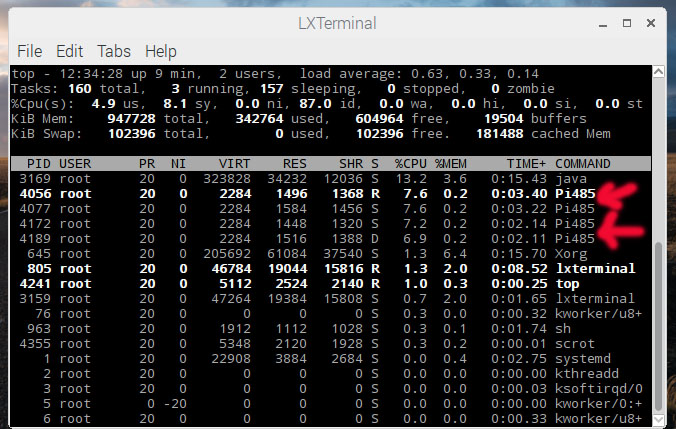
Task: Click PID 4056 in the process list
Action: (x=35, y=194)
